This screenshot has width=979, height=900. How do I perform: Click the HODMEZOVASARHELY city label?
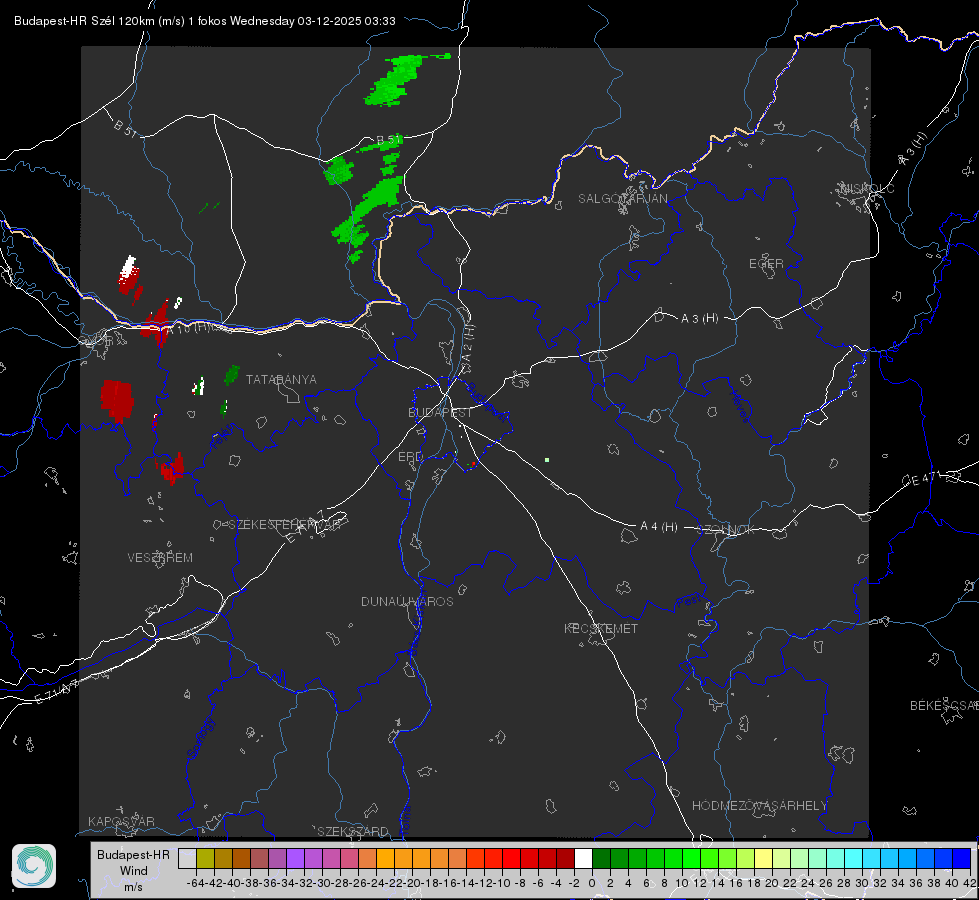[x=759, y=806]
